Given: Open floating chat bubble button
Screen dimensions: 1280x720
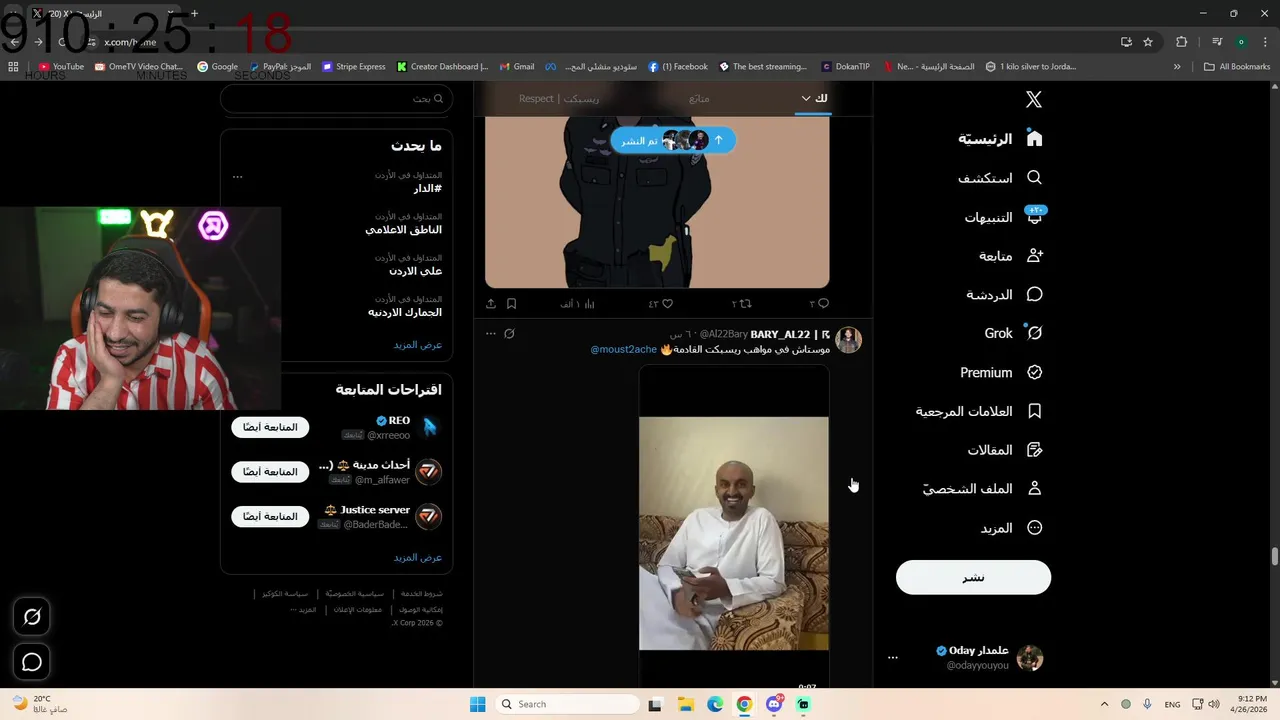Looking at the screenshot, I should click(32, 662).
